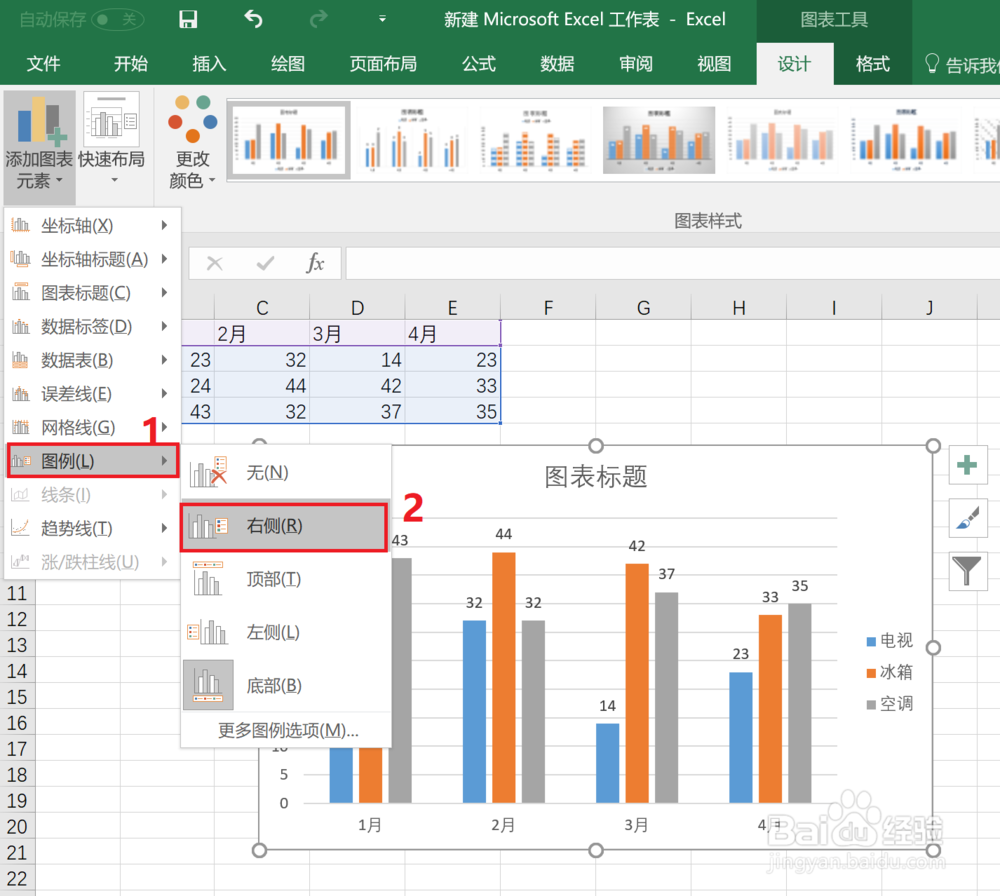Image resolution: width=1000 pixels, height=896 pixels.
Task: Select column header F
Action: [548, 308]
